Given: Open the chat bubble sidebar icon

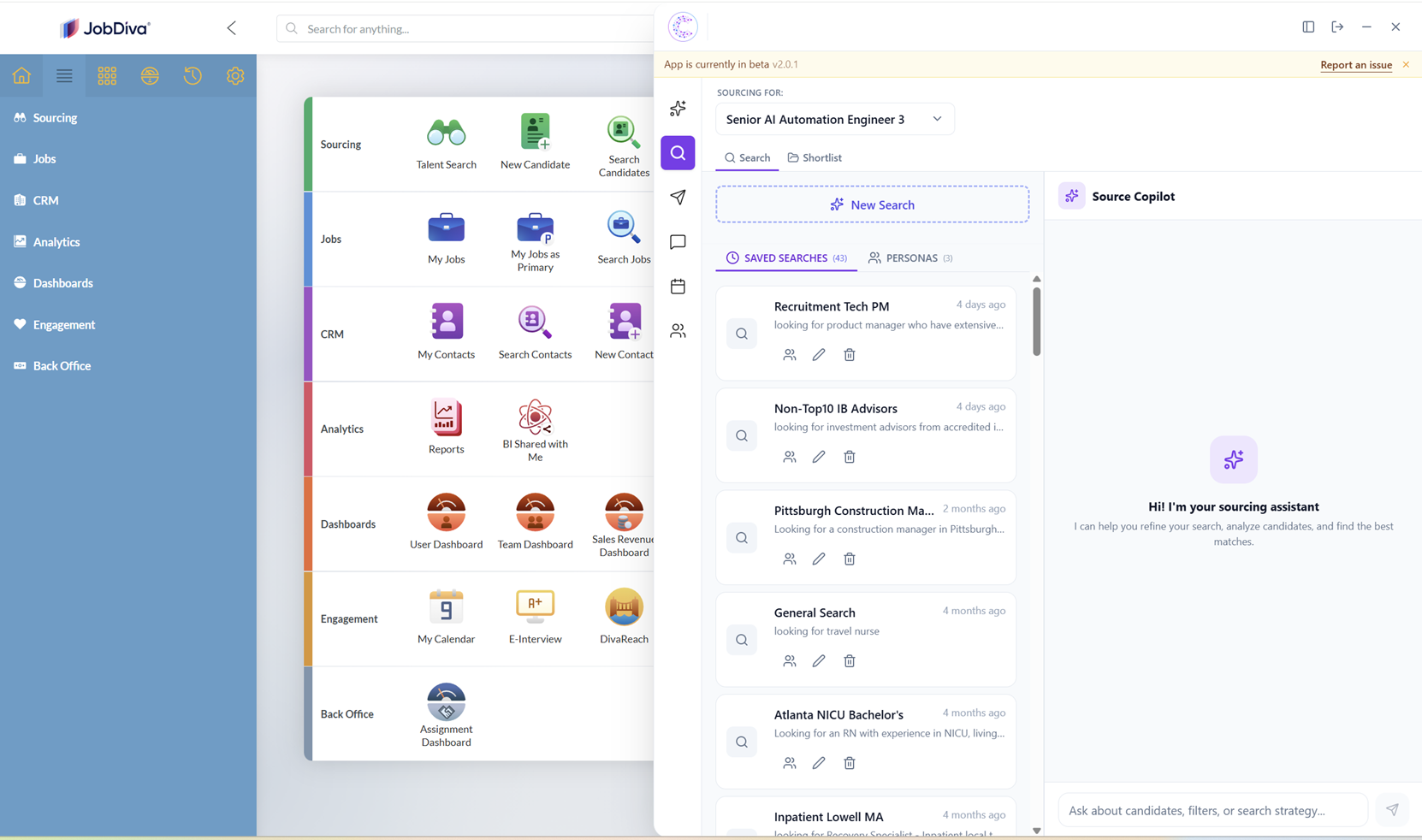Looking at the screenshot, I should [x=678, y=242].
